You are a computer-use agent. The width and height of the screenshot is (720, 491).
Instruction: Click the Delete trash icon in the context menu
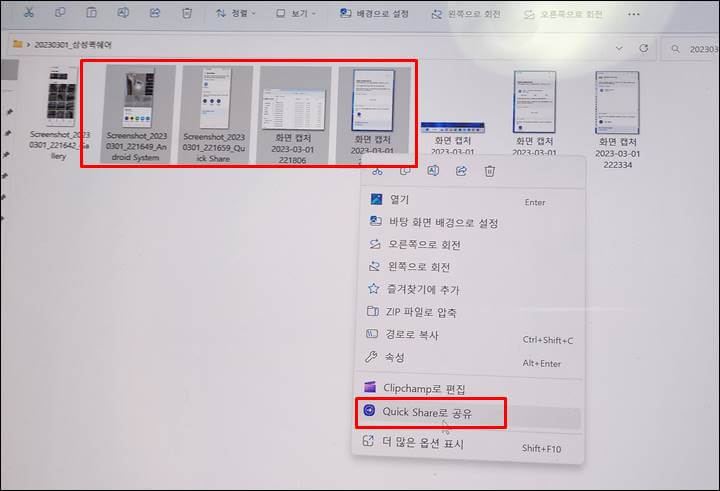click(489, 171)
